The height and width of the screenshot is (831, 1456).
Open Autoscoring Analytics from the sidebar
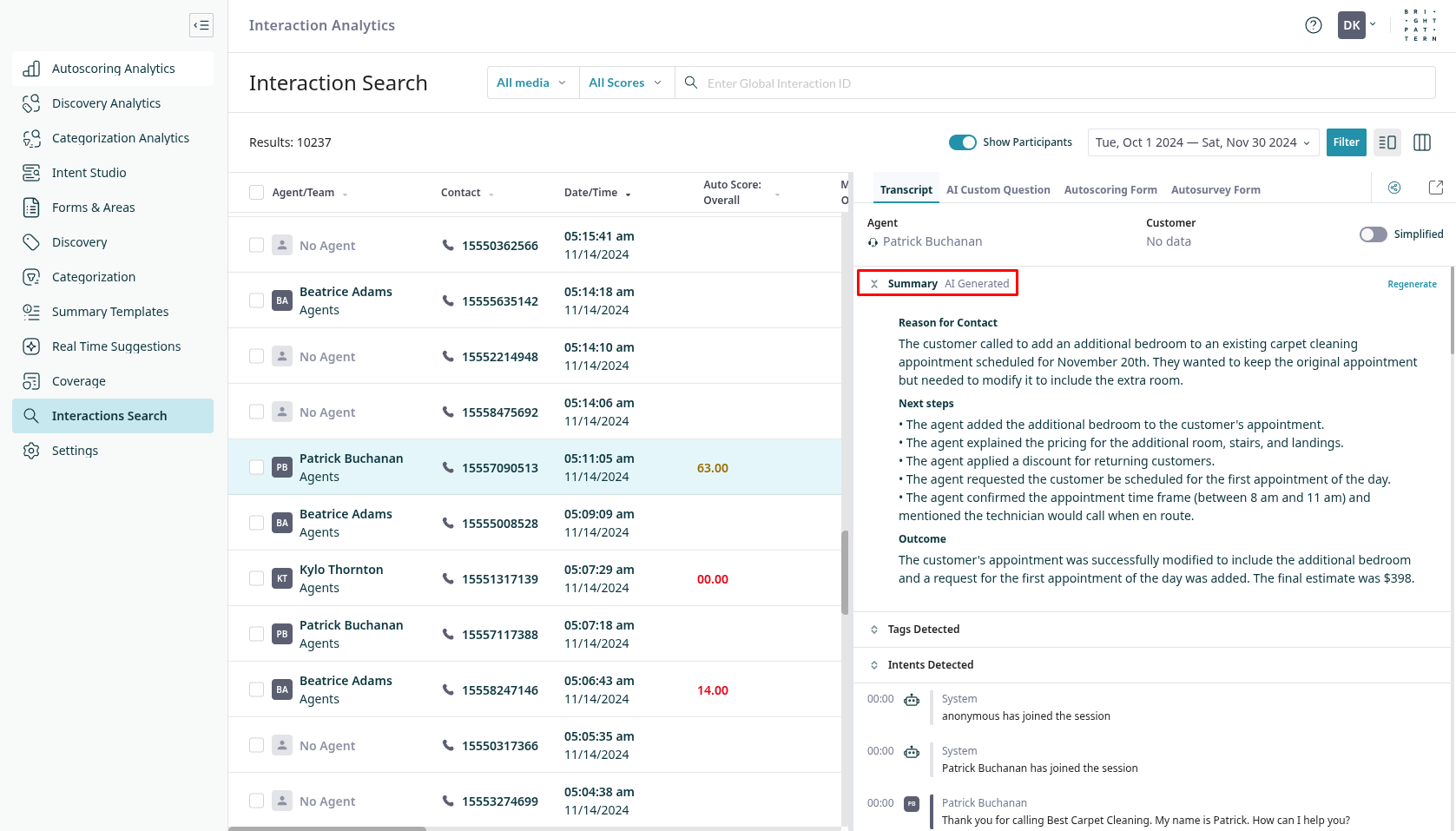(x=113, y=69)
